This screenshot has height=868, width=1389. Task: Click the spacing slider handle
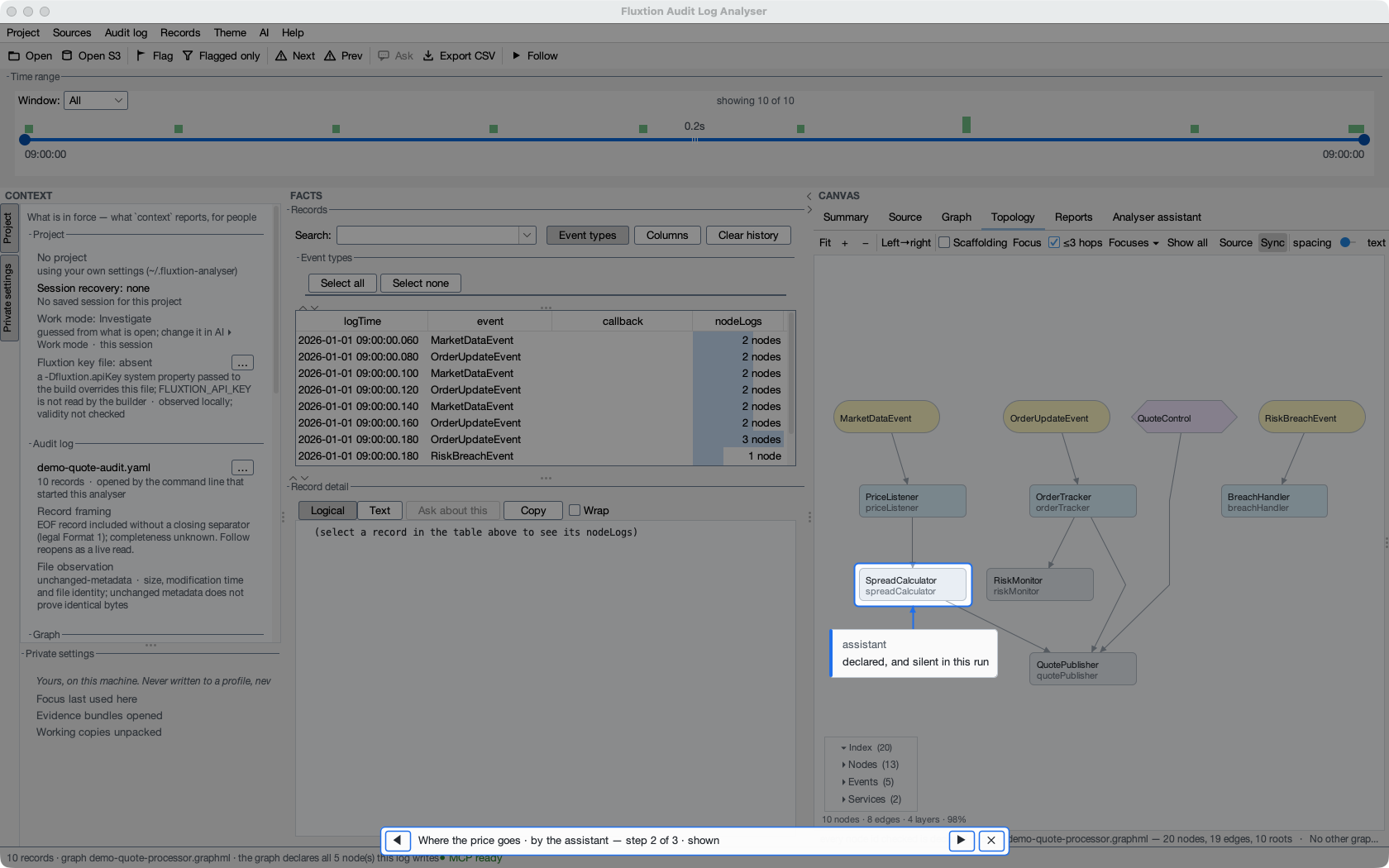1345,242
